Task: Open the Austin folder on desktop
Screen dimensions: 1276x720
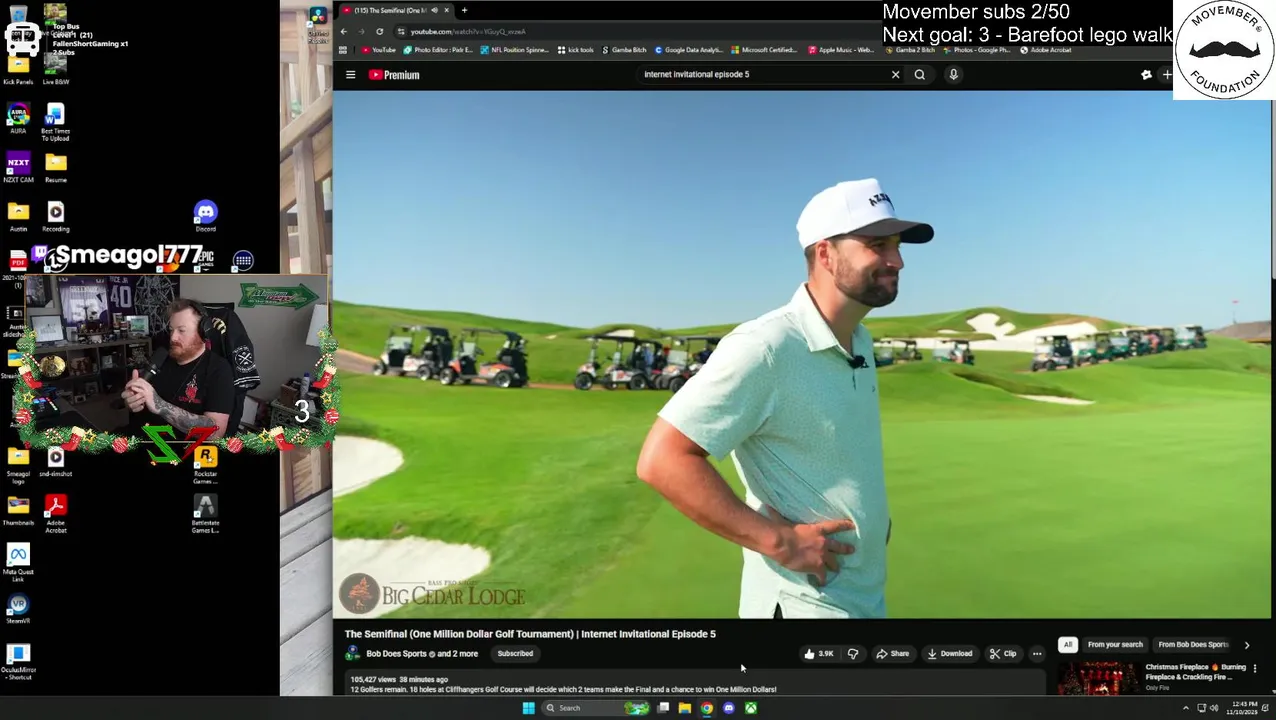Action: 18,216
